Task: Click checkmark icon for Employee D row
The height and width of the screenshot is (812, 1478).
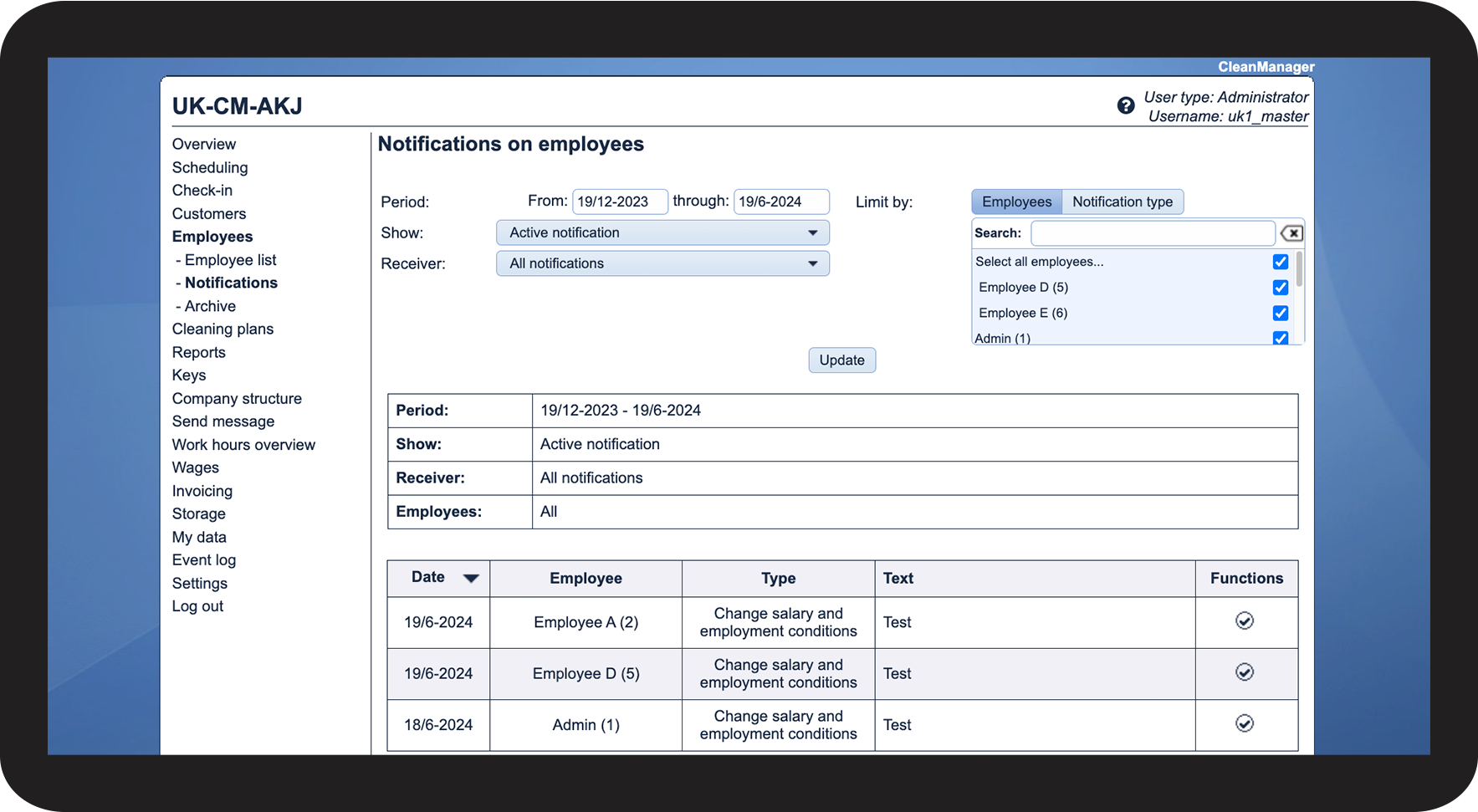Action: (1244, 672)
